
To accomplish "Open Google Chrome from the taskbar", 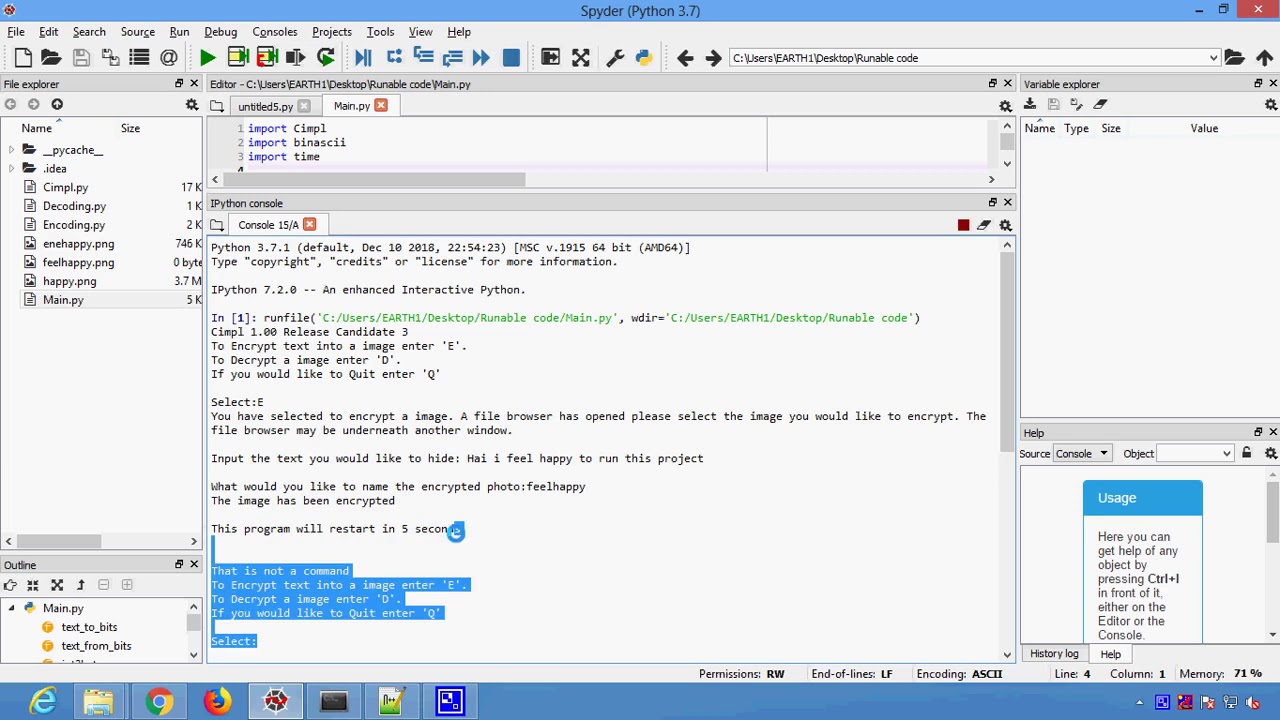I will tap(159, 701).
